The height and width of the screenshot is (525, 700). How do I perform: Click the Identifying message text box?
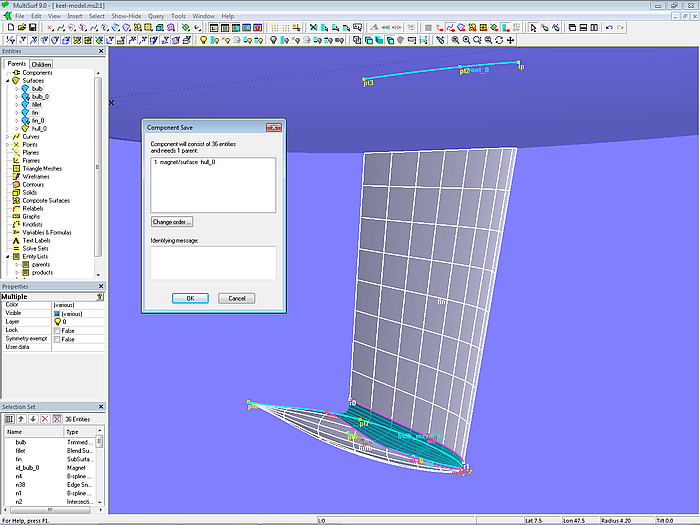point(213,262)
